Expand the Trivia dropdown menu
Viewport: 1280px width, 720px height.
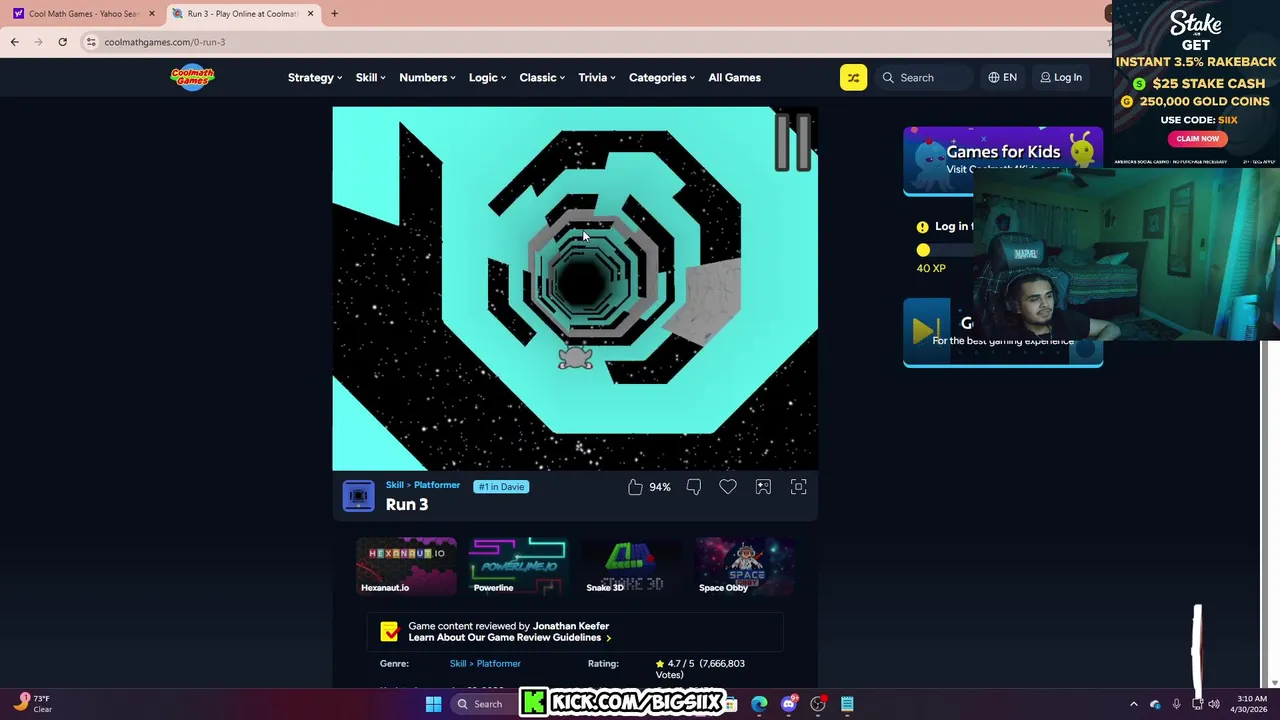596,77
